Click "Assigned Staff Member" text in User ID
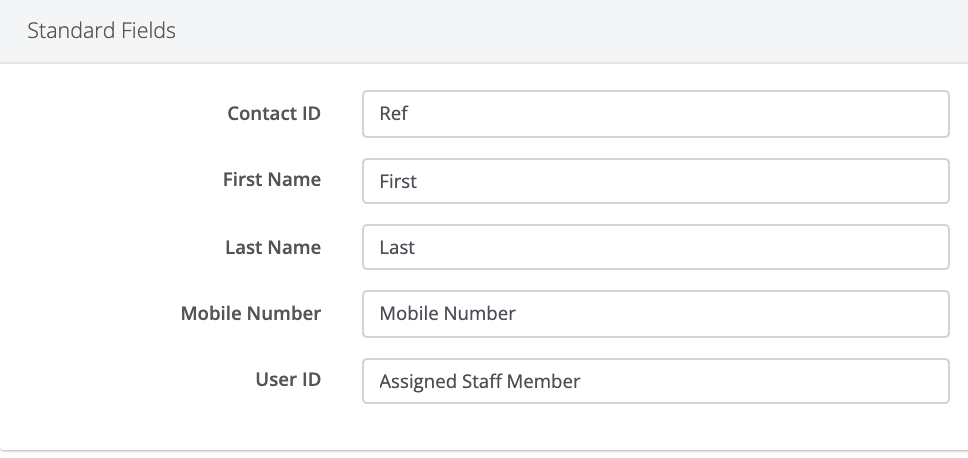Viewport: 968px width, 458px height. click(x=479, y=381)
